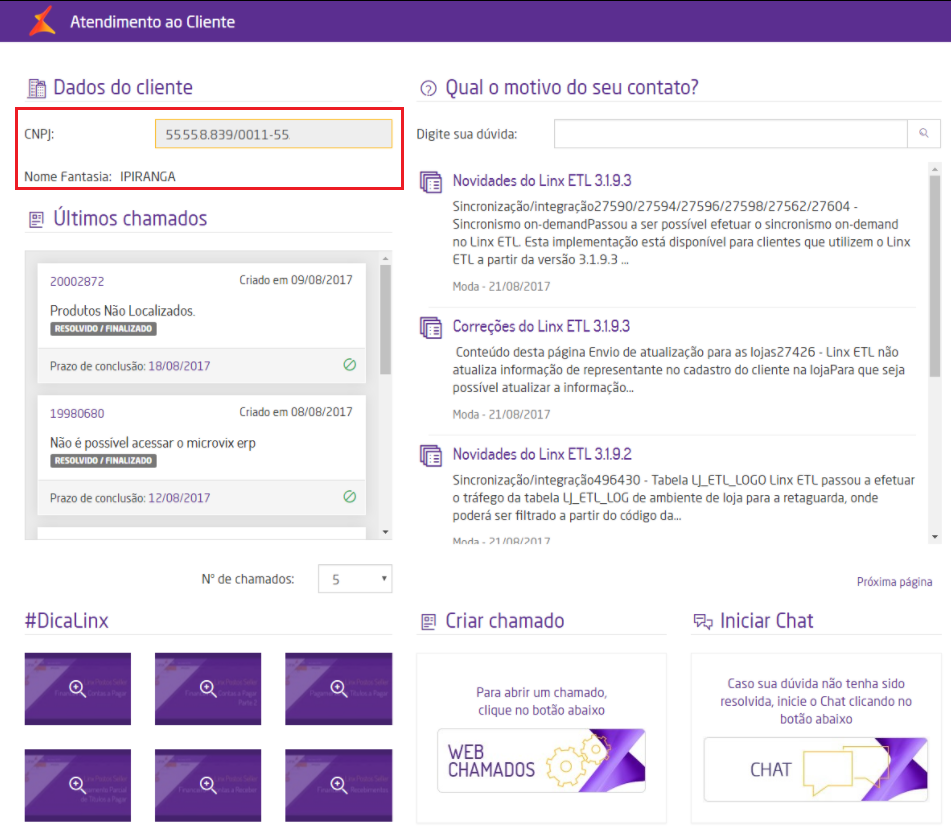Open third DicaLinx video thumbnail, top row
The image size is (951, 833).
pyautogui.click(x=338, y=689)
